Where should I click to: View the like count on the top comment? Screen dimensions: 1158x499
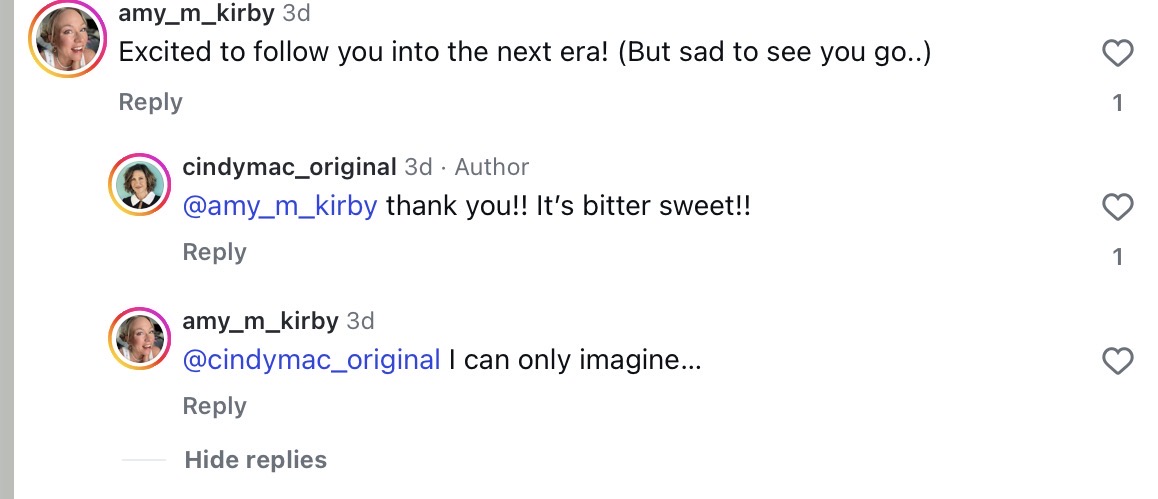1118,102
